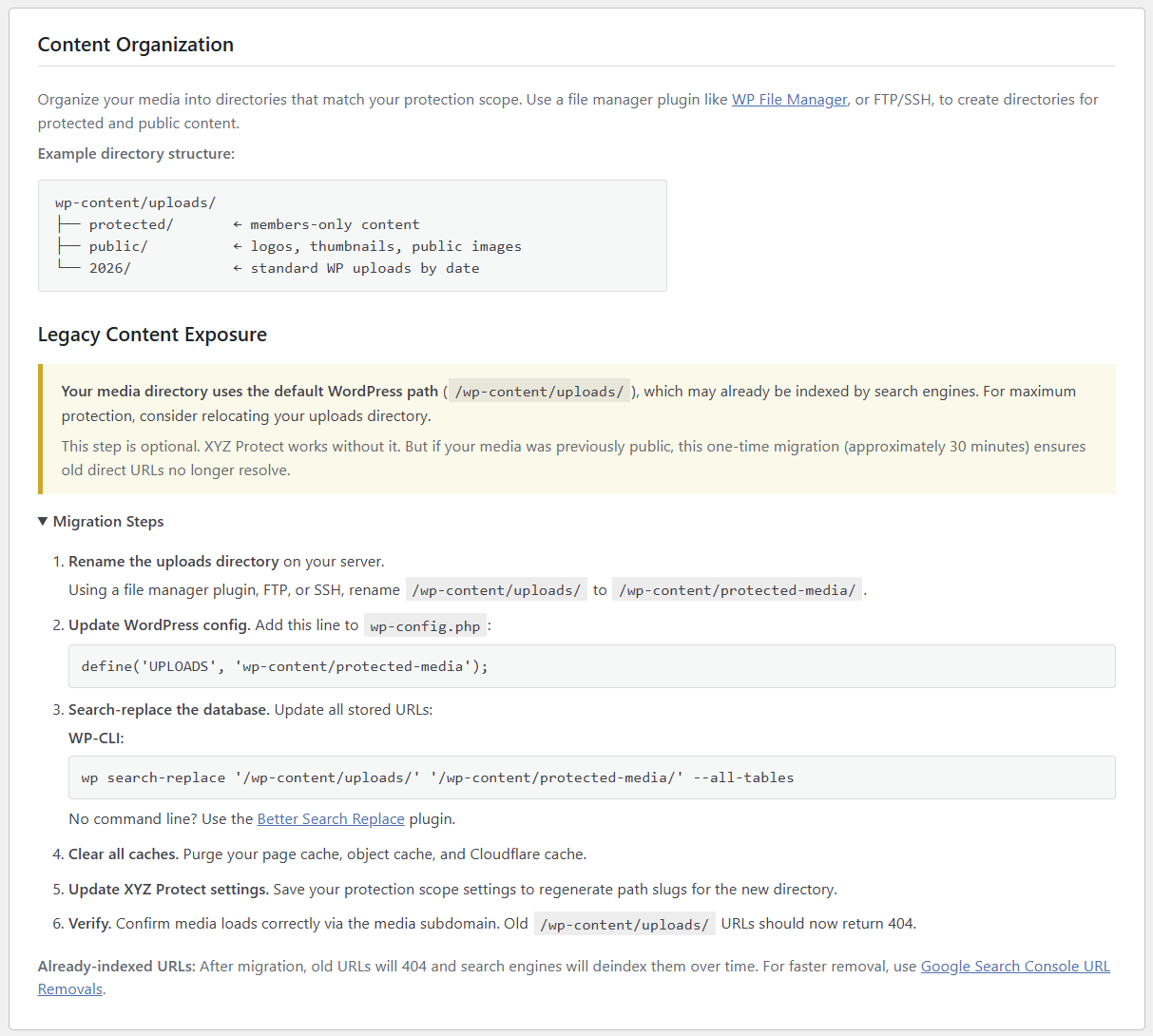This screenshot has width=1153, height=1036.
Task: Click the Content Organization heading
Action: tap(135, 45)
